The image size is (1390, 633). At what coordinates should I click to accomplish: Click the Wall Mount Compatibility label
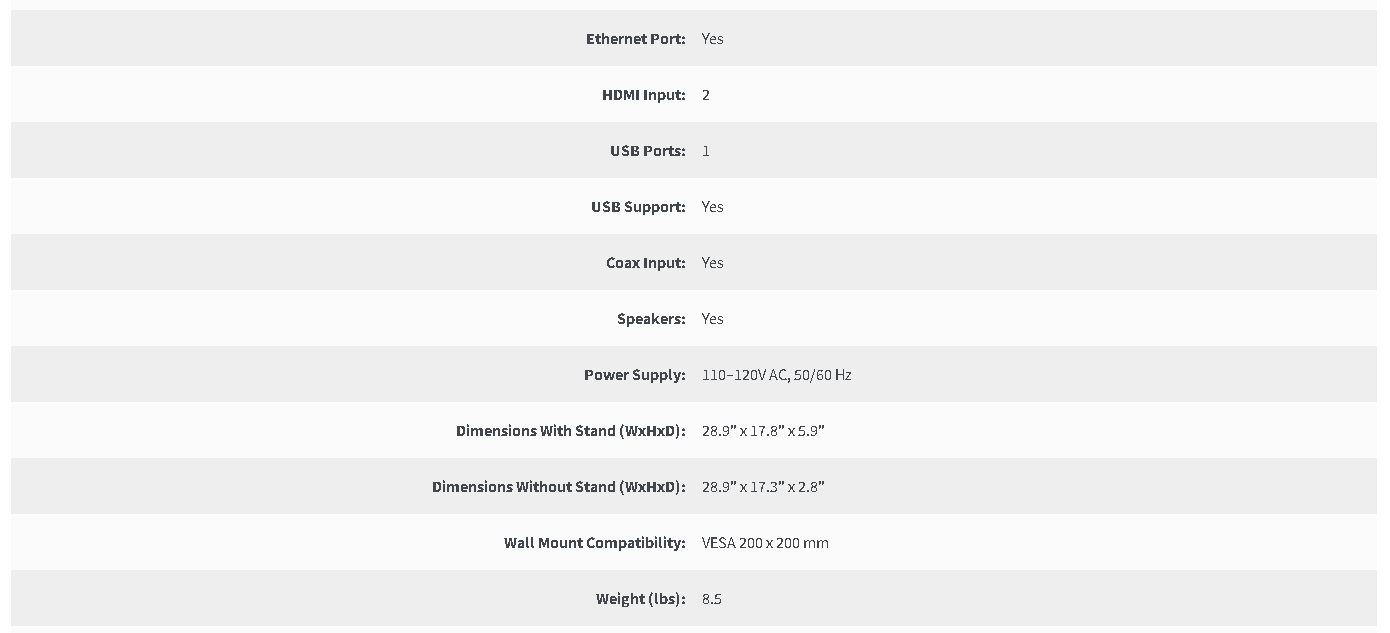coord(595,543)
